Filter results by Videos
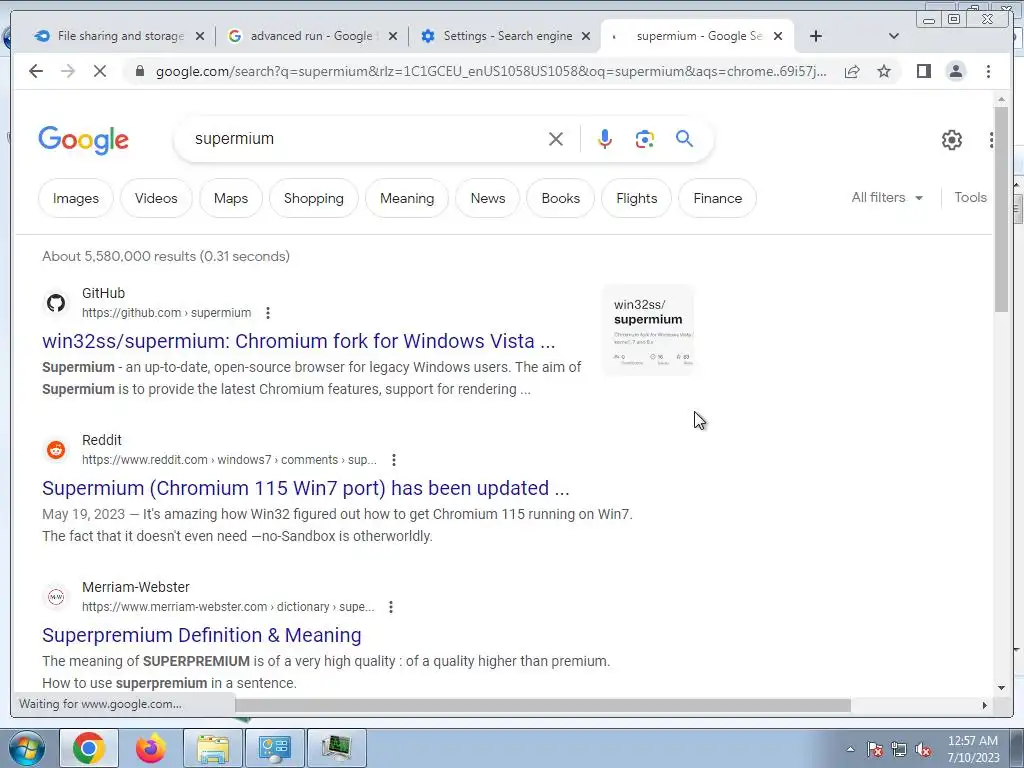 pyautogui.click(x=156, y=198)
